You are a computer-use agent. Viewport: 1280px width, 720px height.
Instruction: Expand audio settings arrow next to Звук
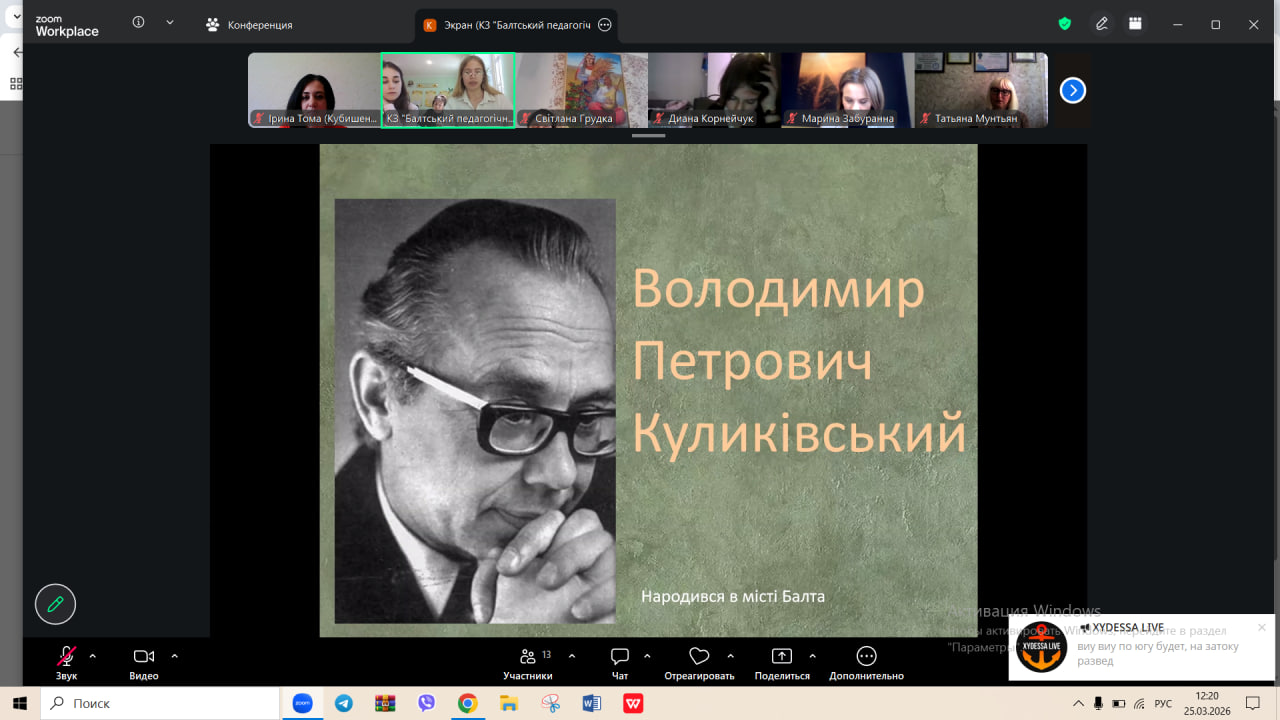click(x=93, y=656)
